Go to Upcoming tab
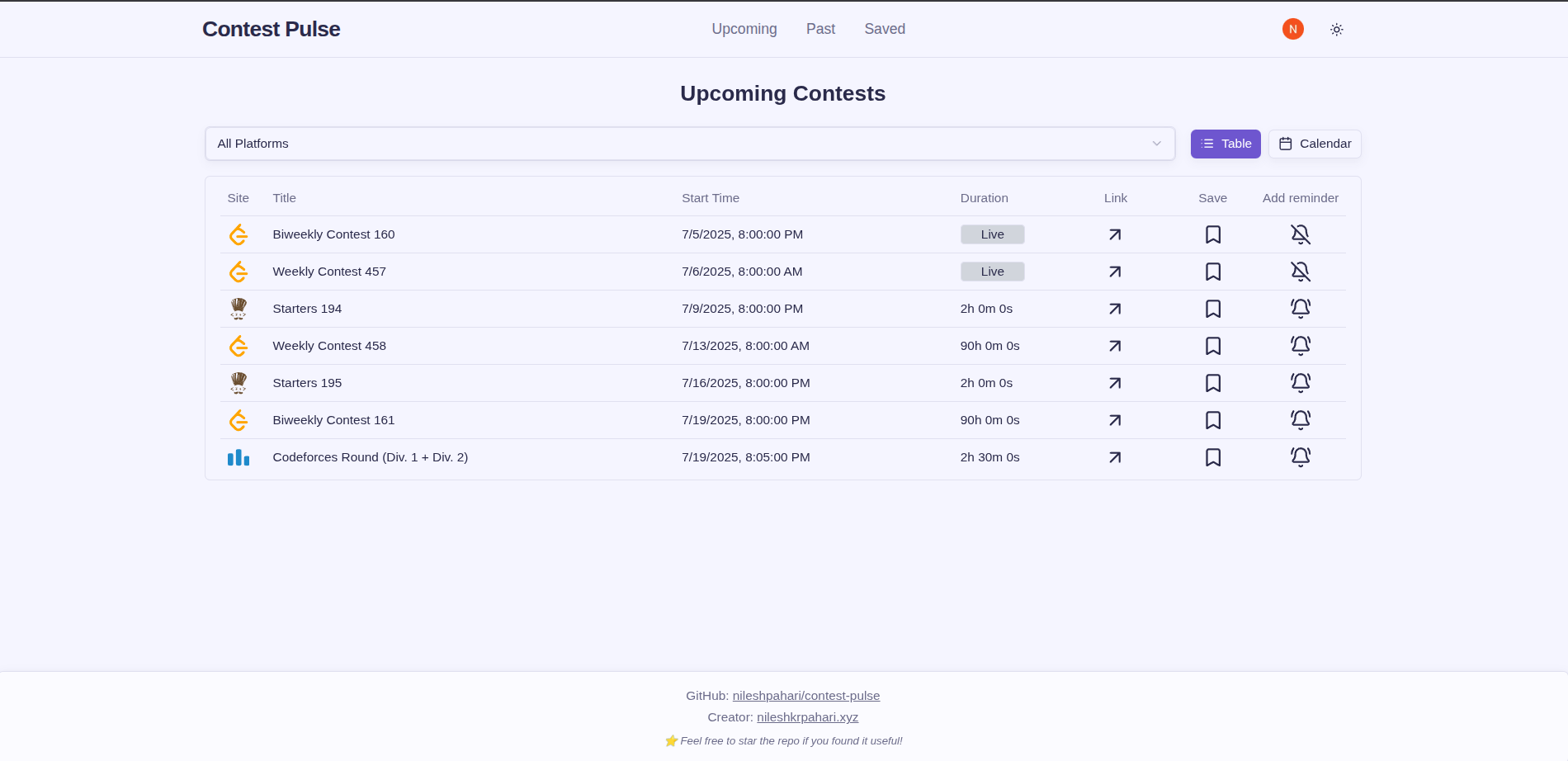 click(x=744, y=29)
